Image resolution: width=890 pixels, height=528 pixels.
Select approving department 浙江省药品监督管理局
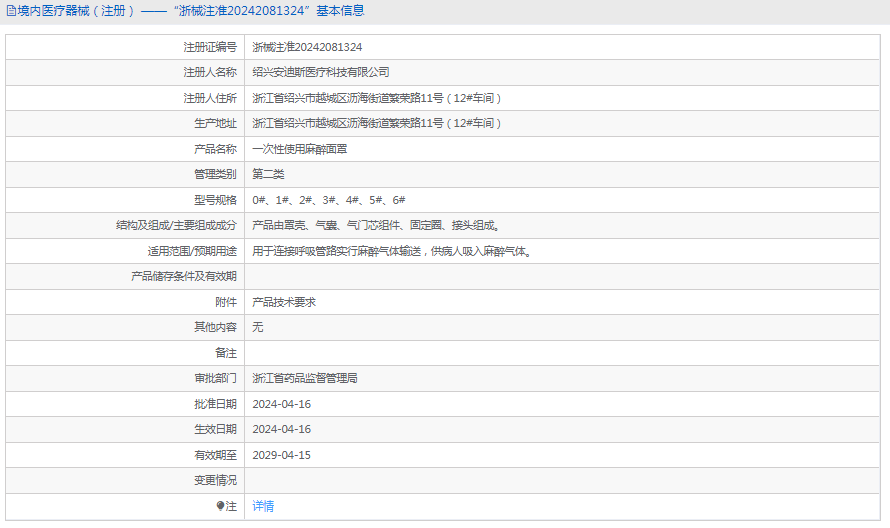click(x=305, y=378)
